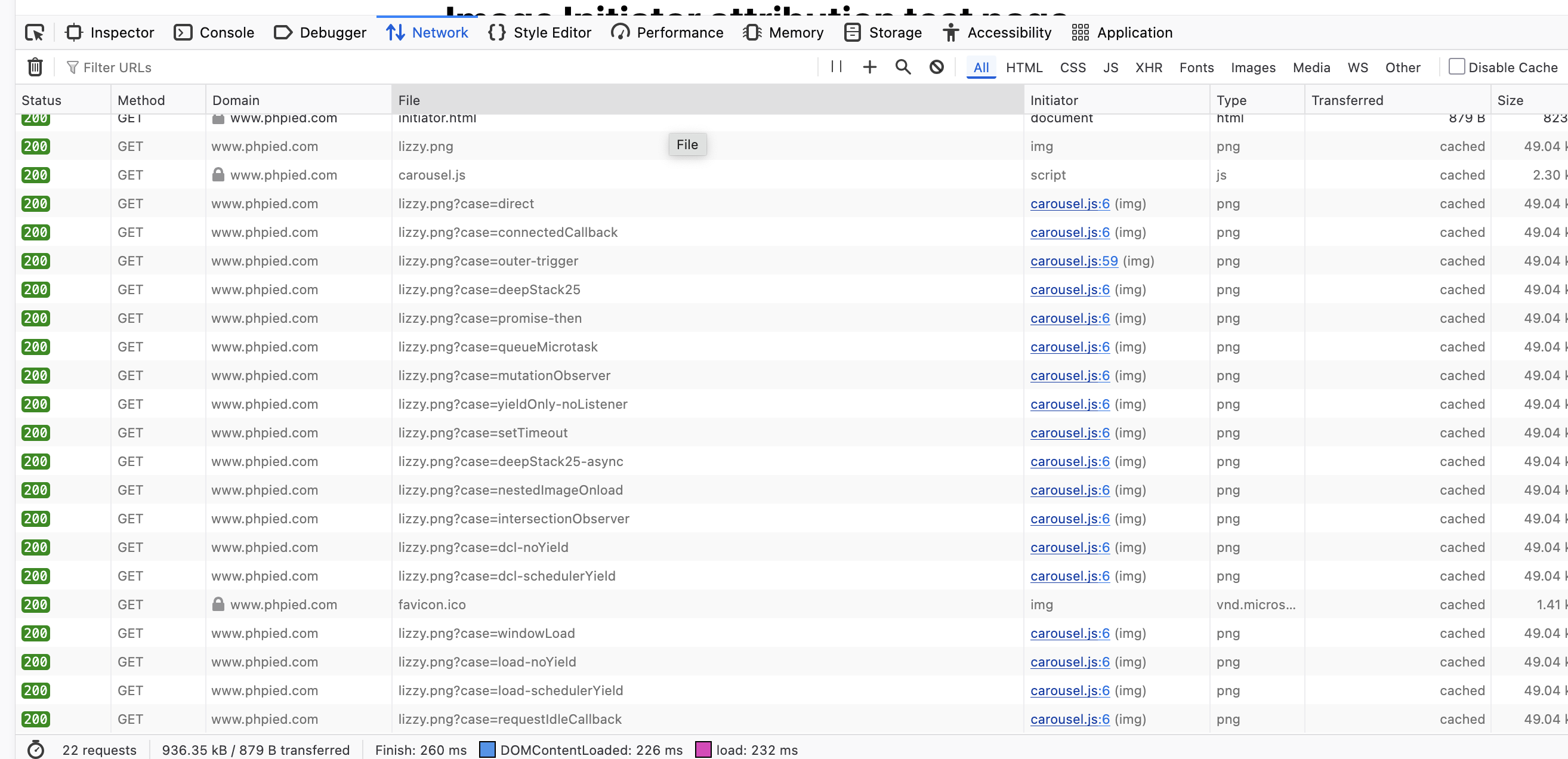
Task: Click the plus add-request icon
Action: (x=870, y=67)
